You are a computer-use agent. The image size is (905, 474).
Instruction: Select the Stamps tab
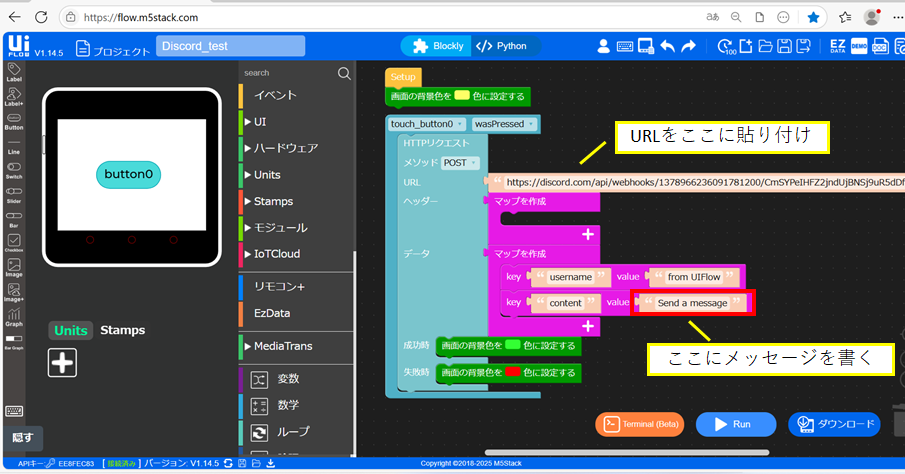pyautogui.click(x=122, y=330)
